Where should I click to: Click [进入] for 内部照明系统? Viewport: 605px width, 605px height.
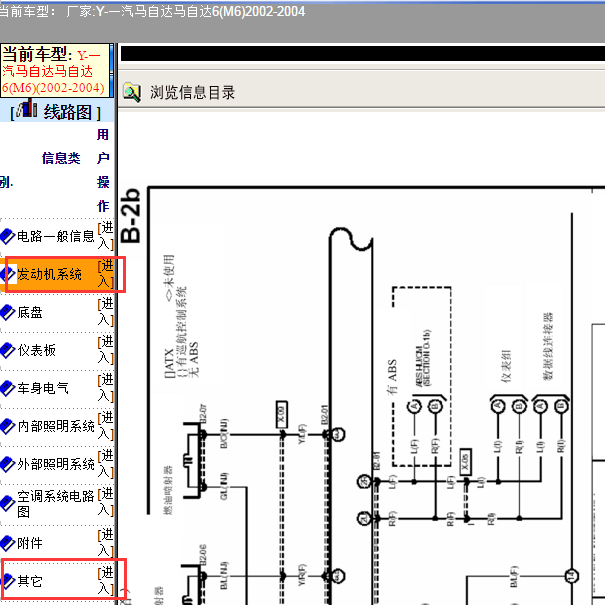[106, 426]
